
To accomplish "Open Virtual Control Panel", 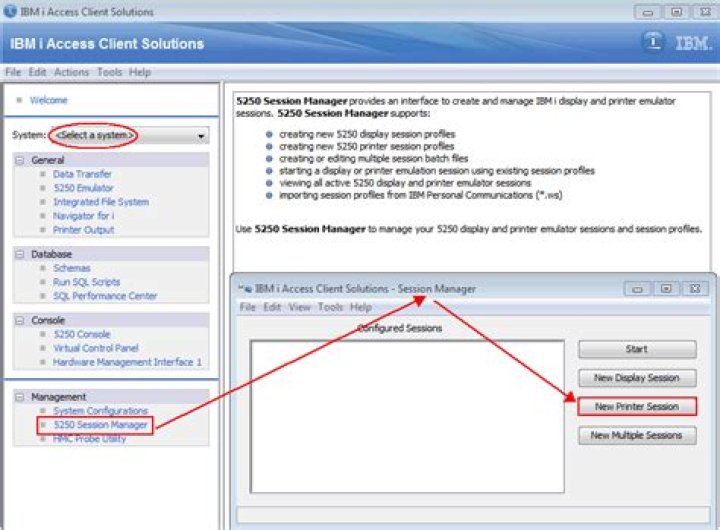I will (96, 348).
